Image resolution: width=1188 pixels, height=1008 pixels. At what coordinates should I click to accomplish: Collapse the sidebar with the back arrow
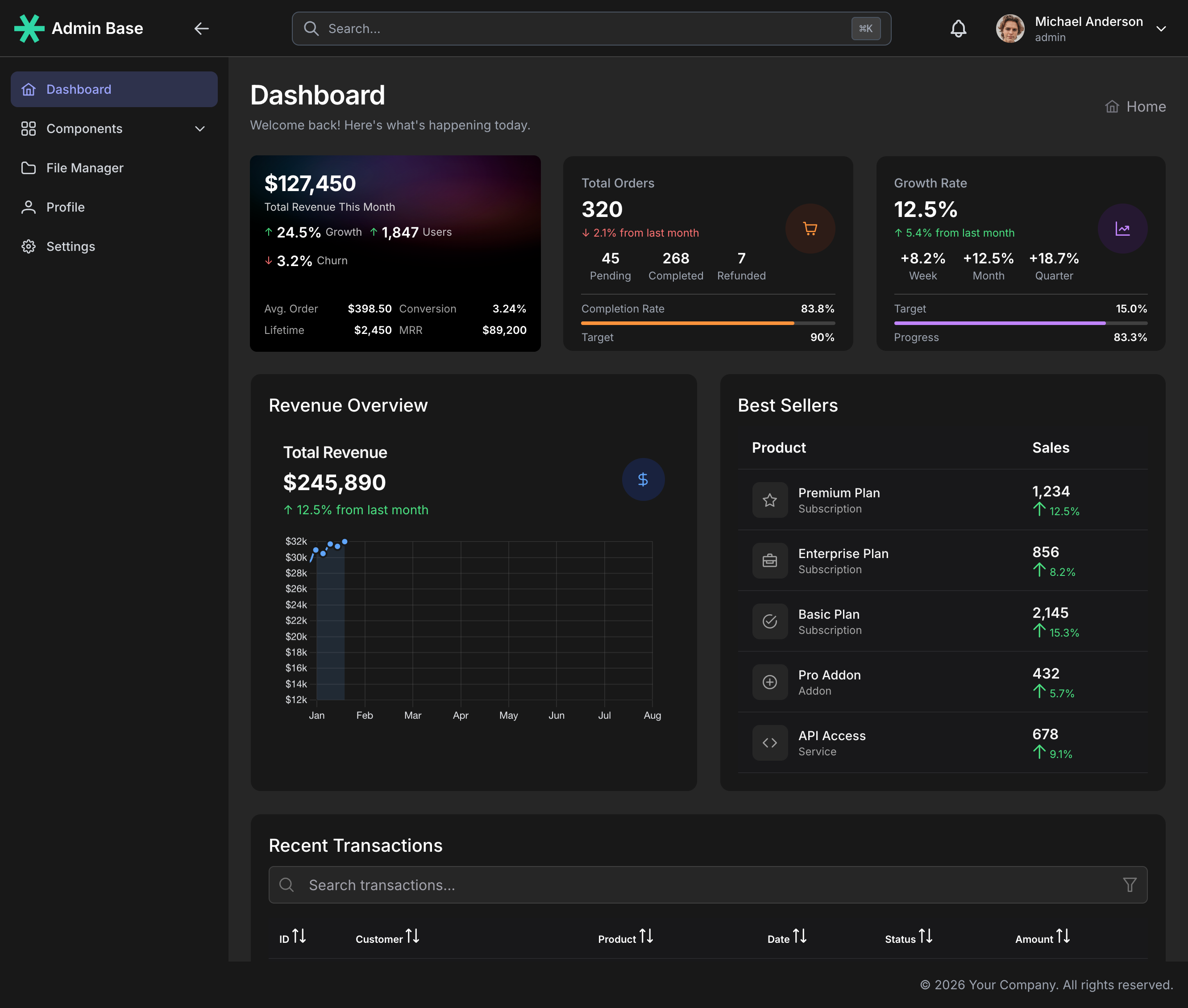(201, 28)
